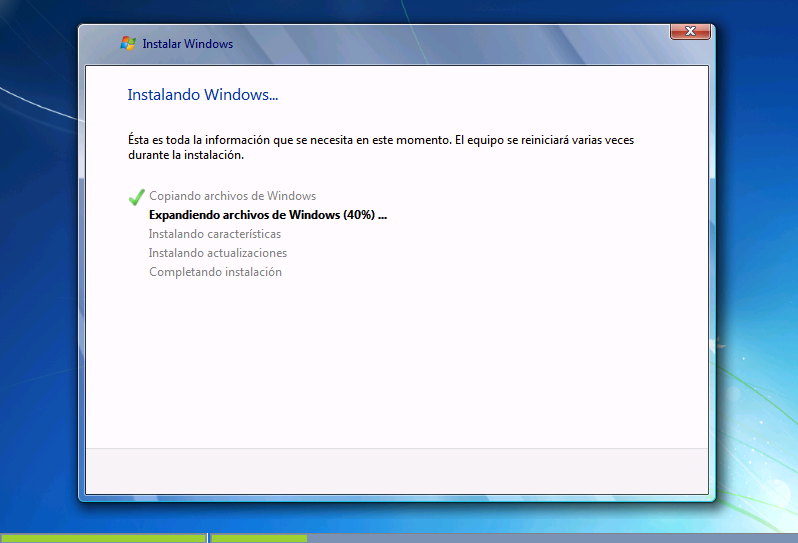Click 'Instalando características' step

(x=215, y=234)
